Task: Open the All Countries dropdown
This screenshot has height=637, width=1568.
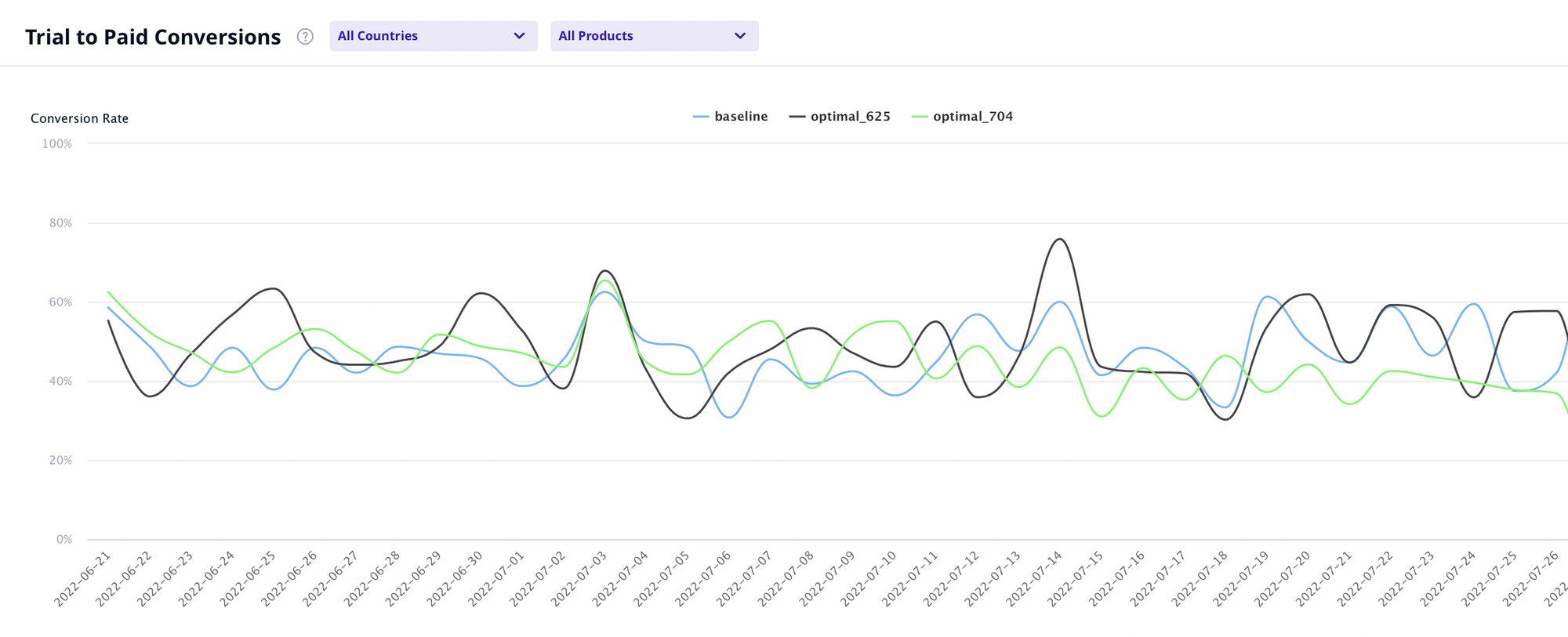Action: [x=434, y=36]
